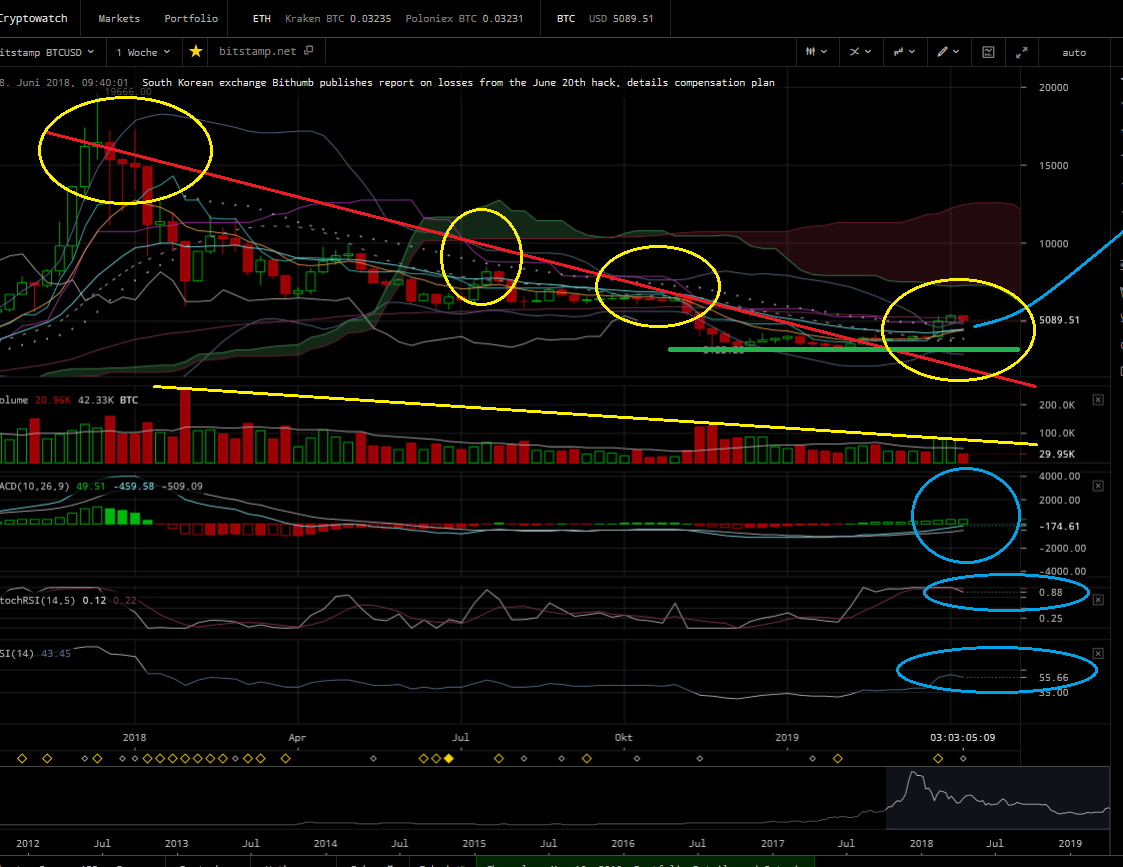Close the Volume indicator panel
Screen dimensions: 1123x867
click(x=1098, y=400)
